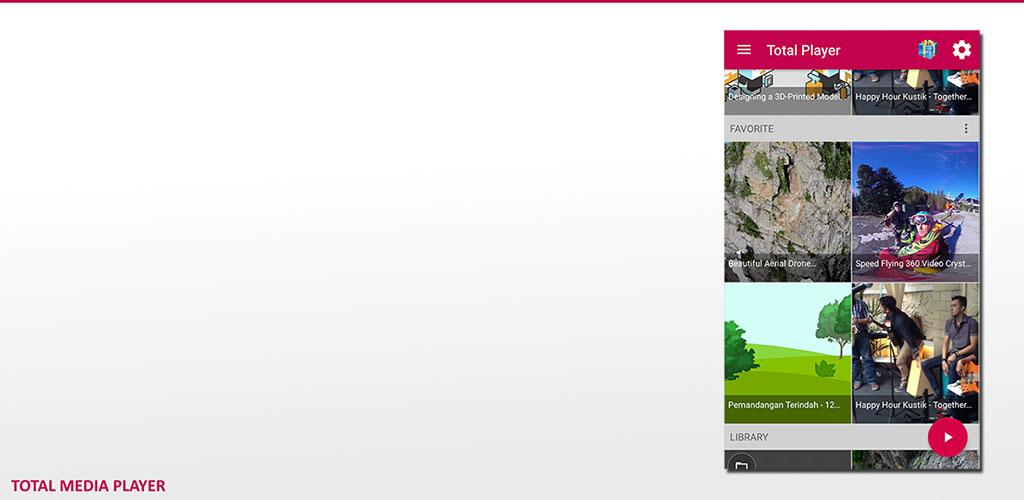Open the hamburger navigation menu
1024x500 pixels.
[744, 50]
